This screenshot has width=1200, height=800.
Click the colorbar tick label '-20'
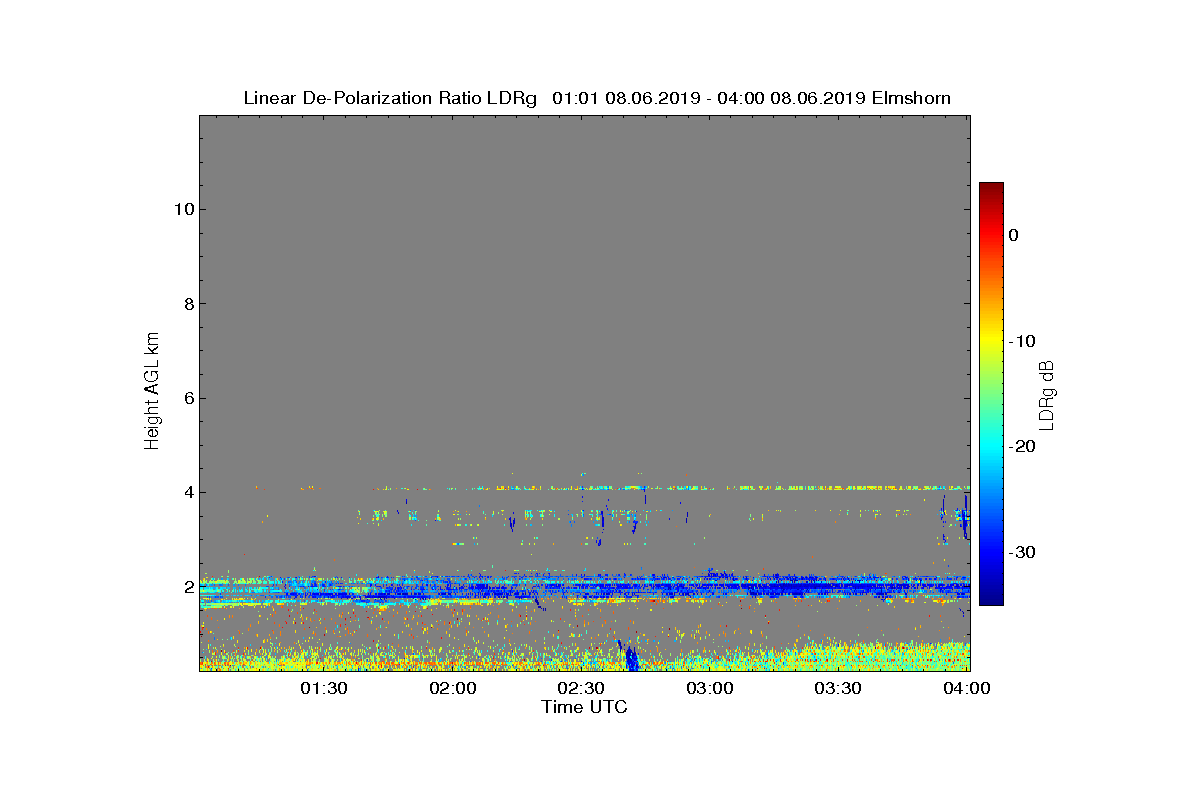point(1023,447)
